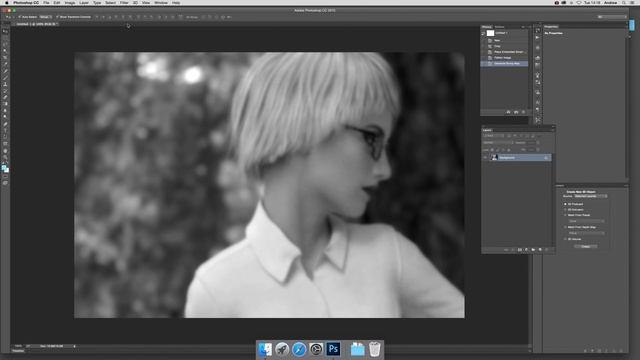Image resolution: width=640 pixels, height=360 pixels.
Task: Open the Filter menu
Action: (x=124, y=2)
